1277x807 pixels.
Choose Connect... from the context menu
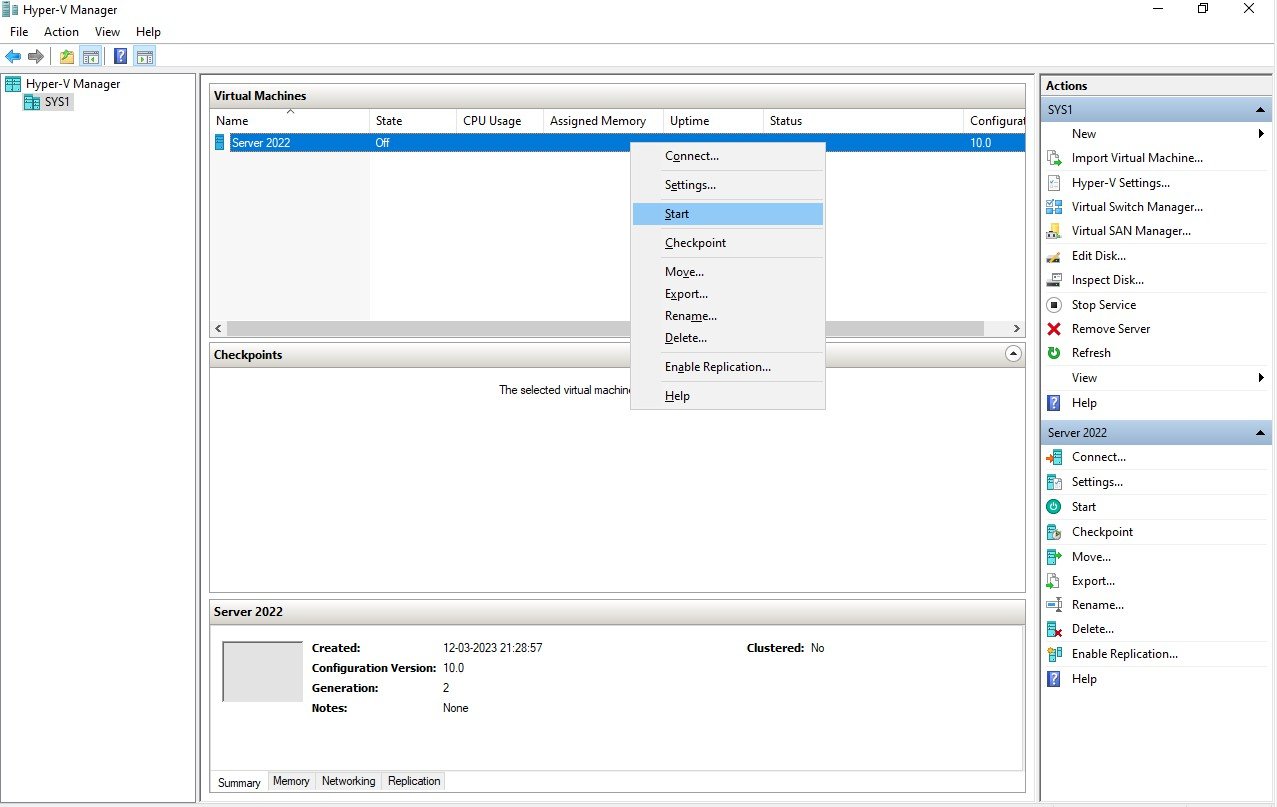click(728, 156)
